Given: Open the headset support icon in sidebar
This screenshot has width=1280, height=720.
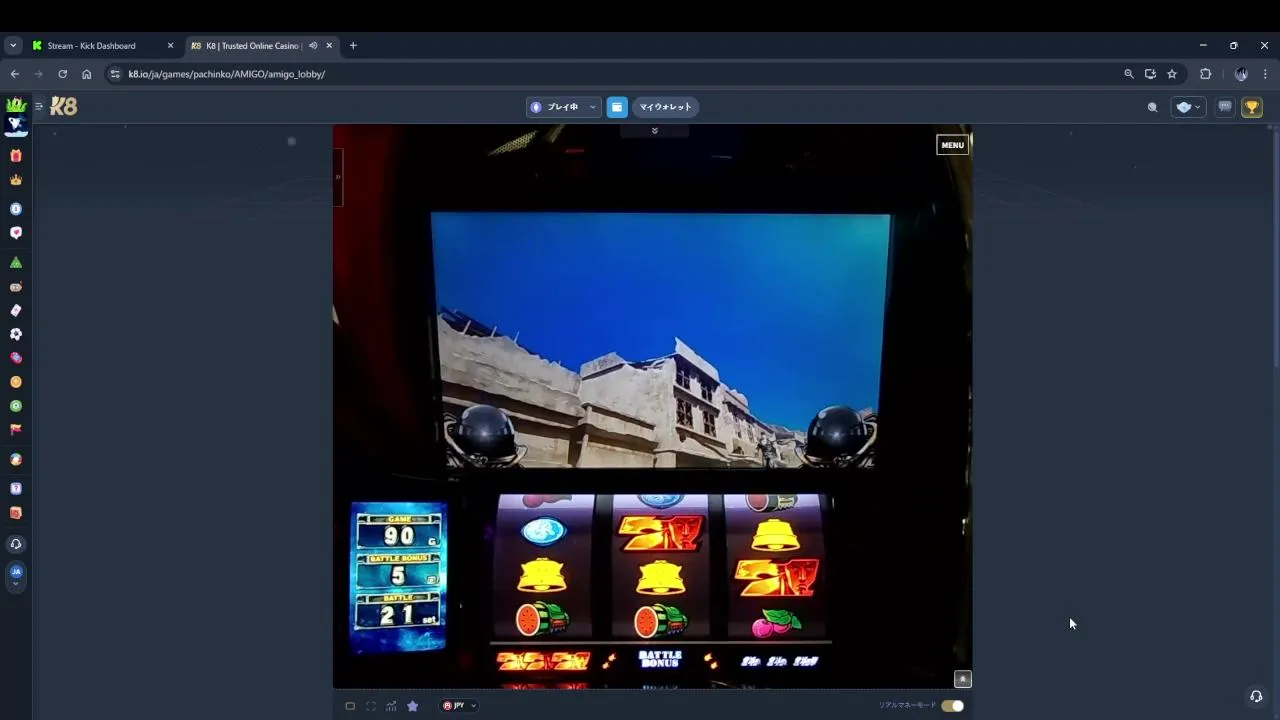Looking at the screenshot, I should pos(15,544).
